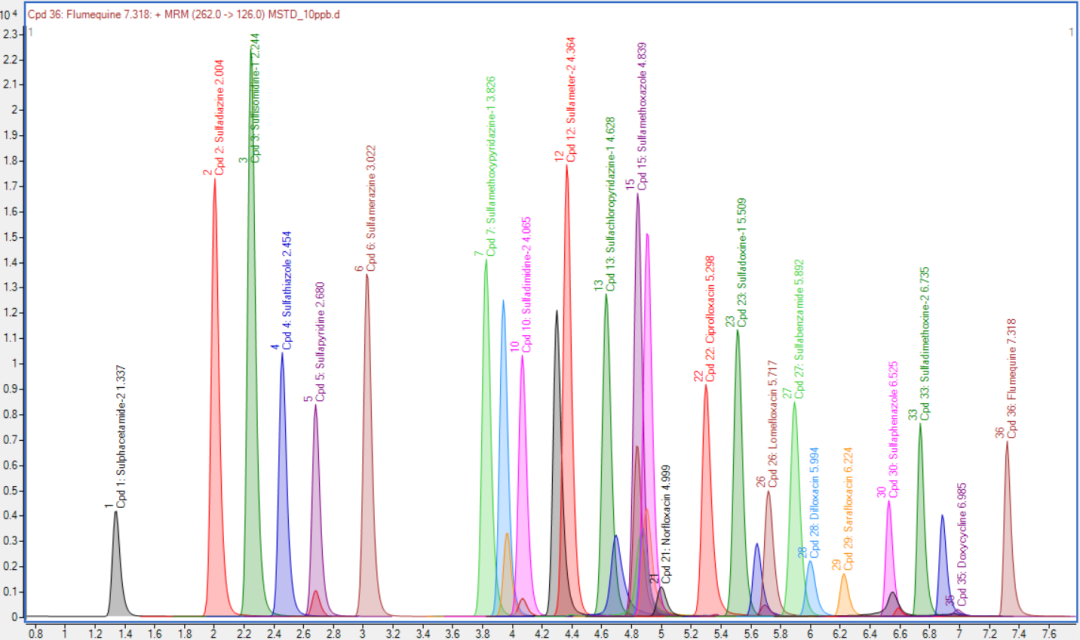Viewport: 1080px width, 640px height.
Task: Click the 2.3 tick on the y-axis
Action: [x=9, y=33]
